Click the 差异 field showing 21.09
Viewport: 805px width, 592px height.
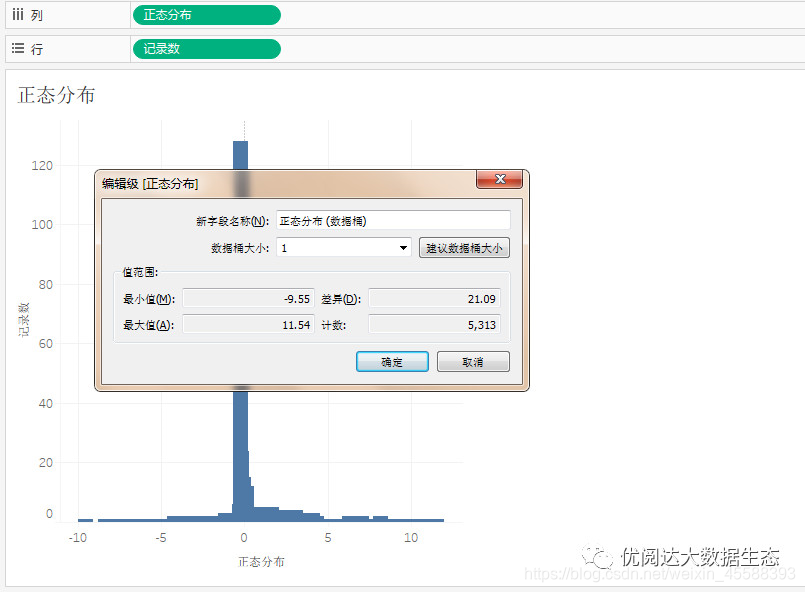(434, 299)
